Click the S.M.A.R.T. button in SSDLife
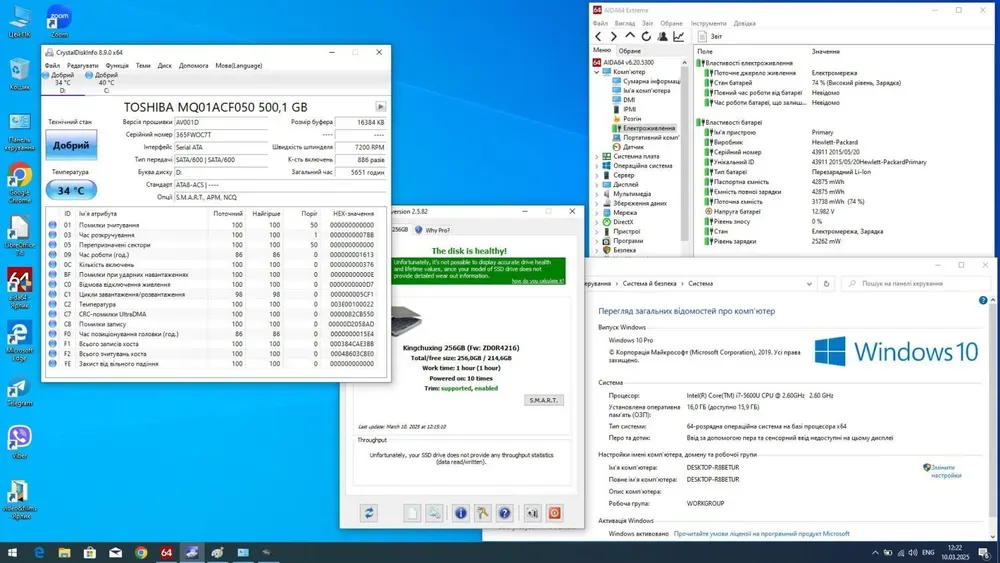1000x563 pixels. point(544,400)
